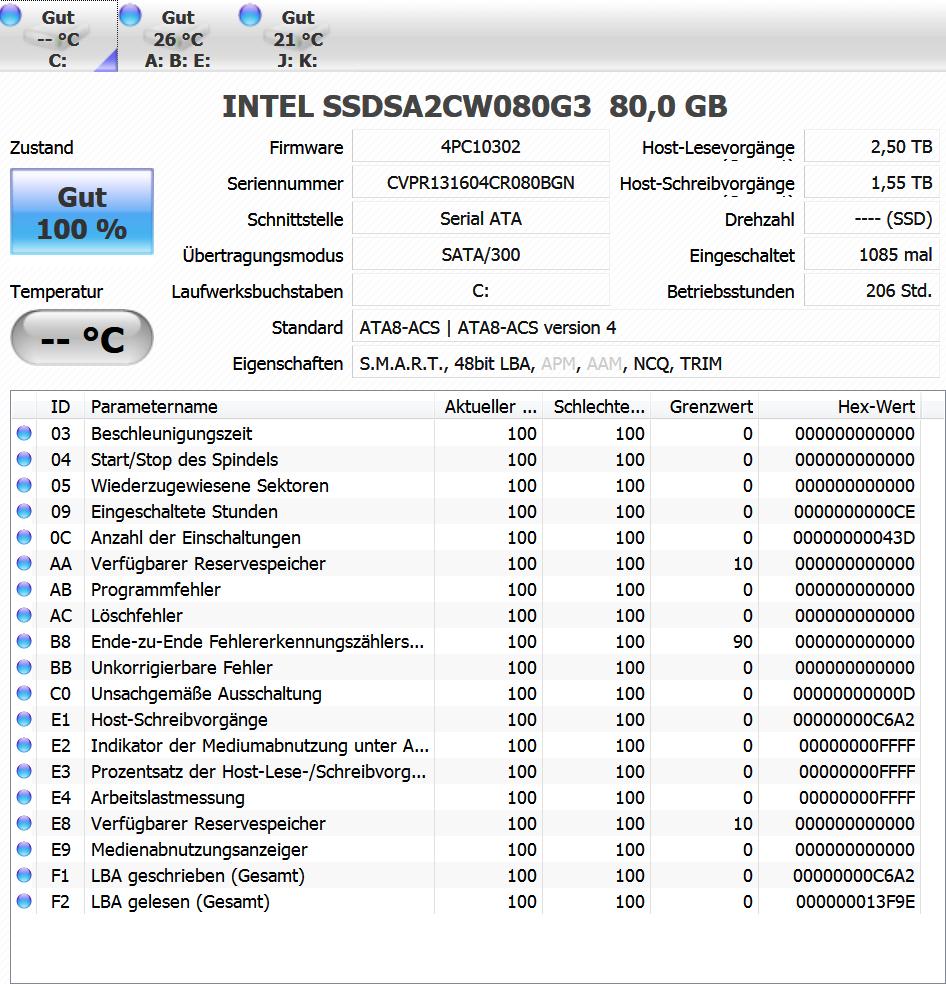Click the INTEL SSDSA2CW080G3 drive title
The image size is (946, 984).
[475, 106]
